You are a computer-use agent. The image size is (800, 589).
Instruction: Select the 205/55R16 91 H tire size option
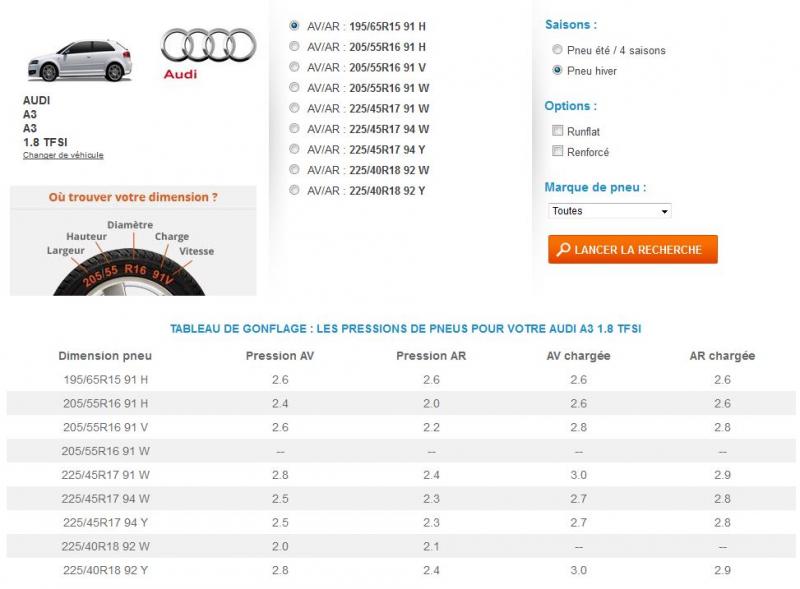pos(294,46)
